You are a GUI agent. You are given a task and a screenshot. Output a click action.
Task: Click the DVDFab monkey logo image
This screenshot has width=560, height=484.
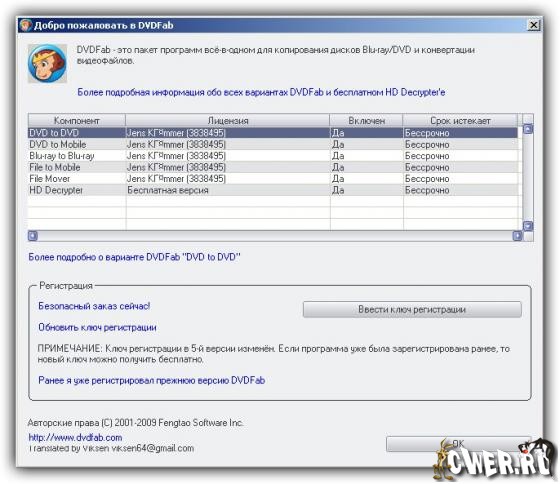[48, 64]
